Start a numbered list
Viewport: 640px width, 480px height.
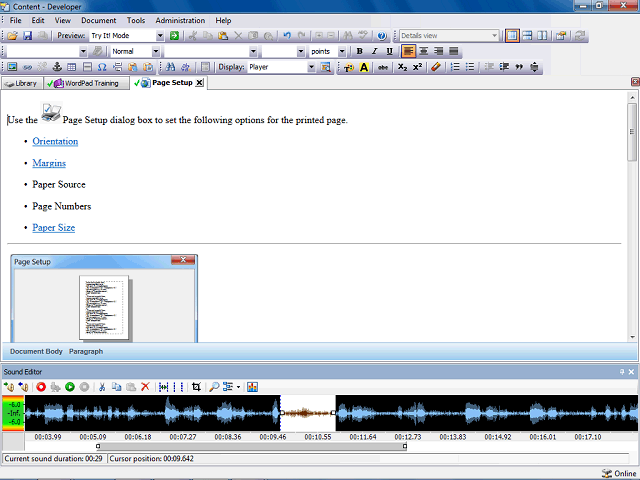coord(455,67)
